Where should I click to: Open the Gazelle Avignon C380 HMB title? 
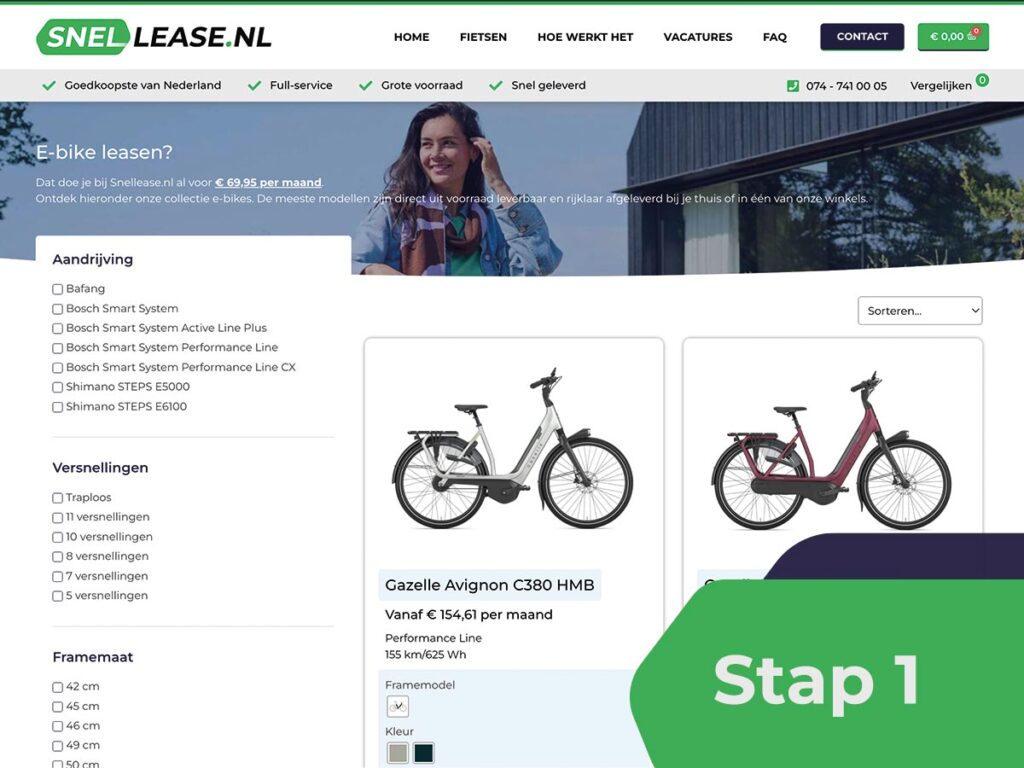point(490,584)
